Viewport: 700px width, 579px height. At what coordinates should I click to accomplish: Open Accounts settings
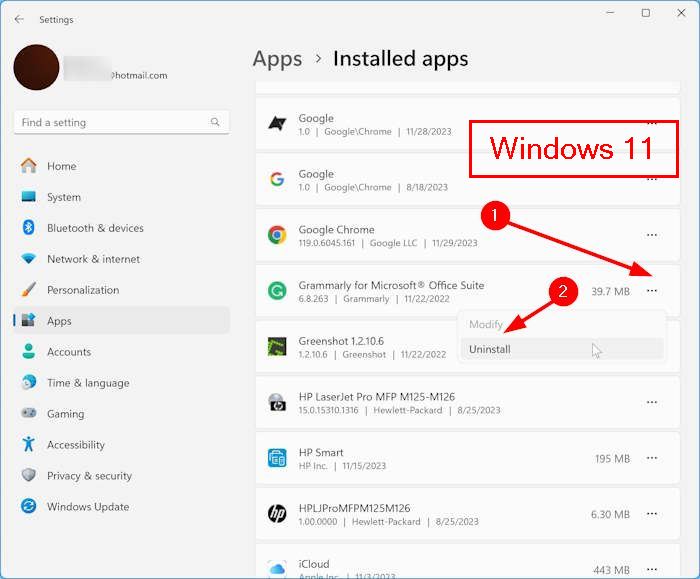[121, 352]
